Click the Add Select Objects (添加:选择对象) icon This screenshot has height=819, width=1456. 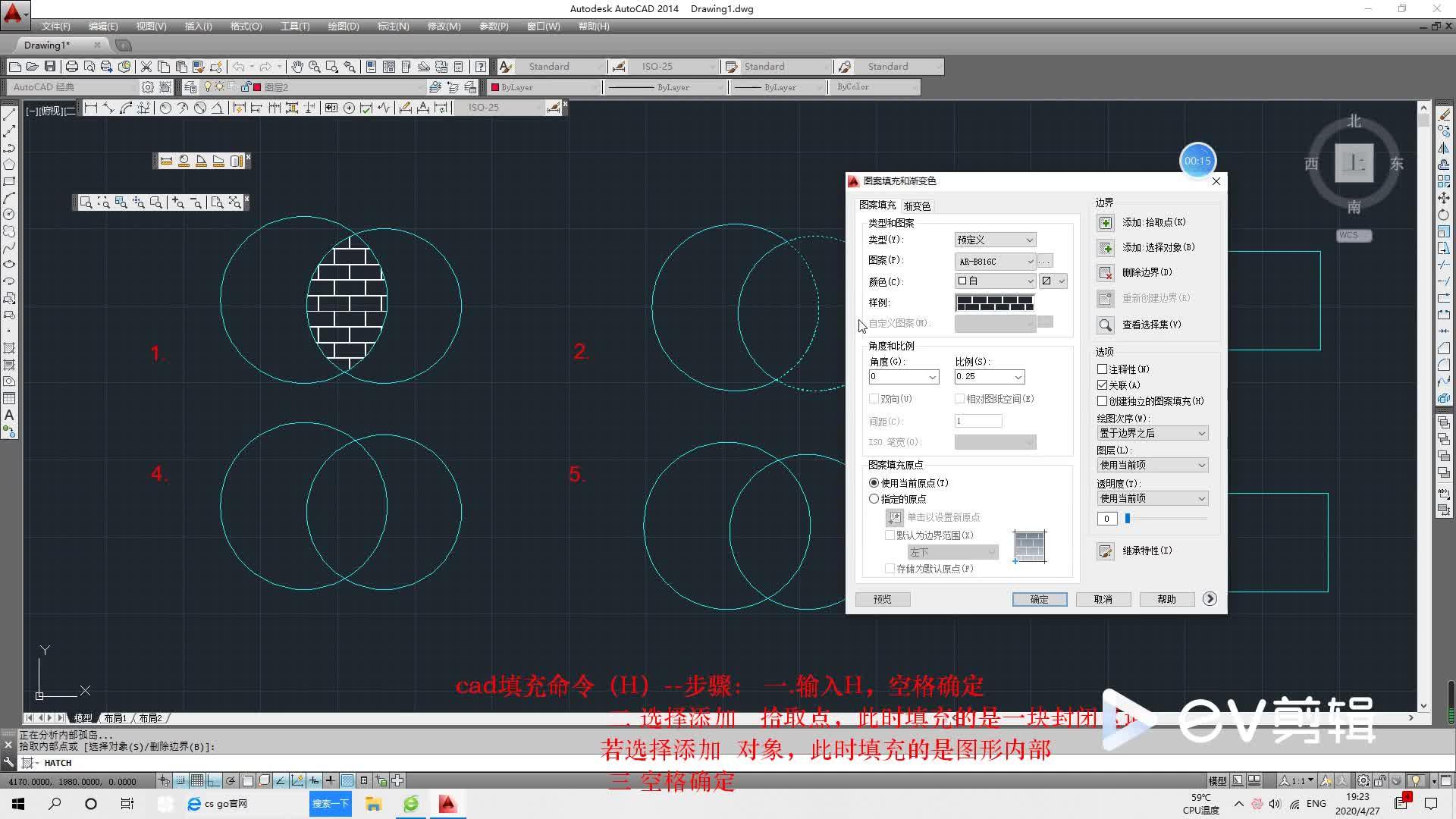1106,248
